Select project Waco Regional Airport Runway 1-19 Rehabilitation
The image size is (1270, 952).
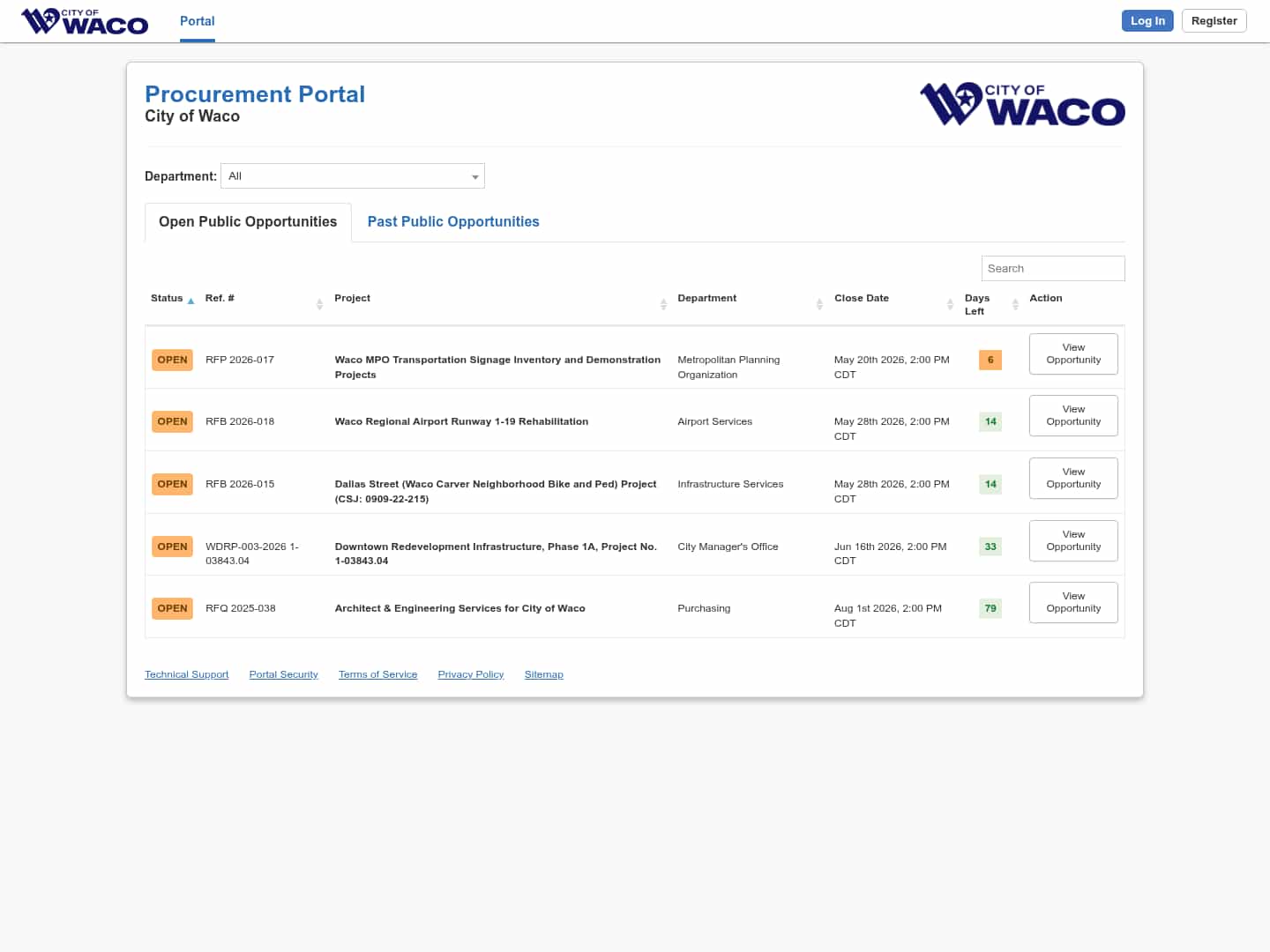pyautogui.click(x=461, y=421)
